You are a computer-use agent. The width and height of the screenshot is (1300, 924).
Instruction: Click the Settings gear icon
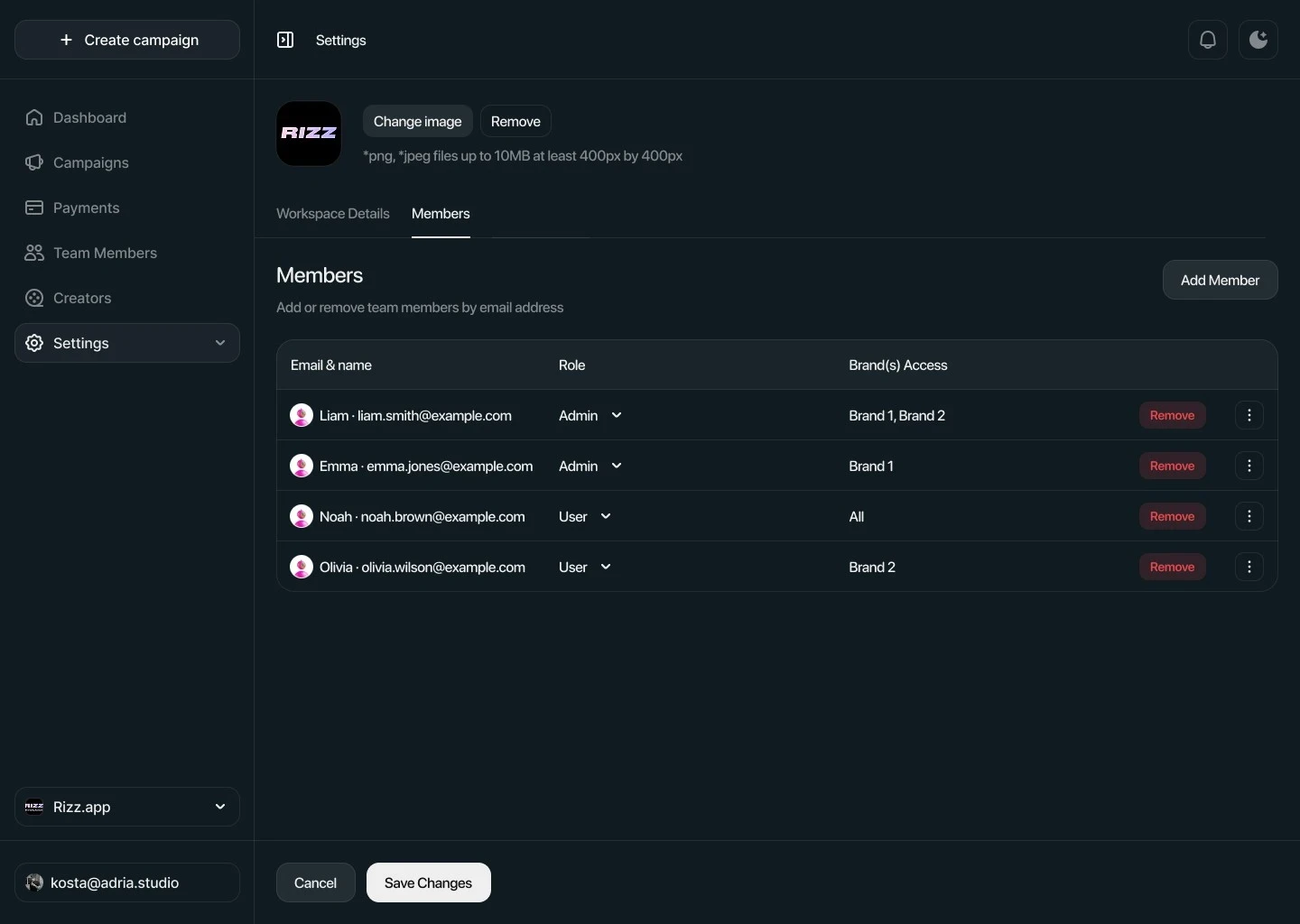(34, 343)
